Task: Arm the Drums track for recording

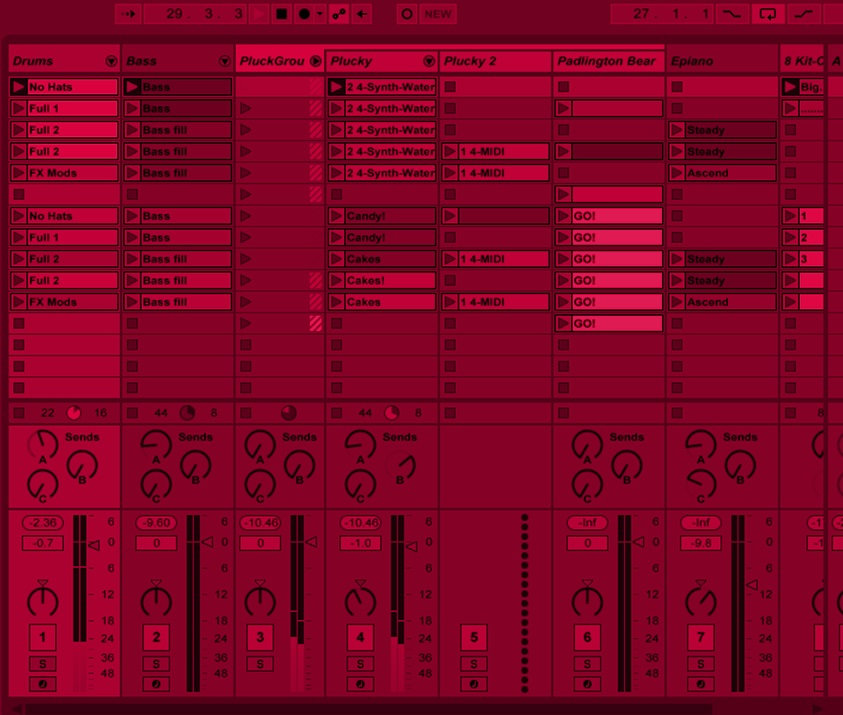Action: (x=42, y=685)
